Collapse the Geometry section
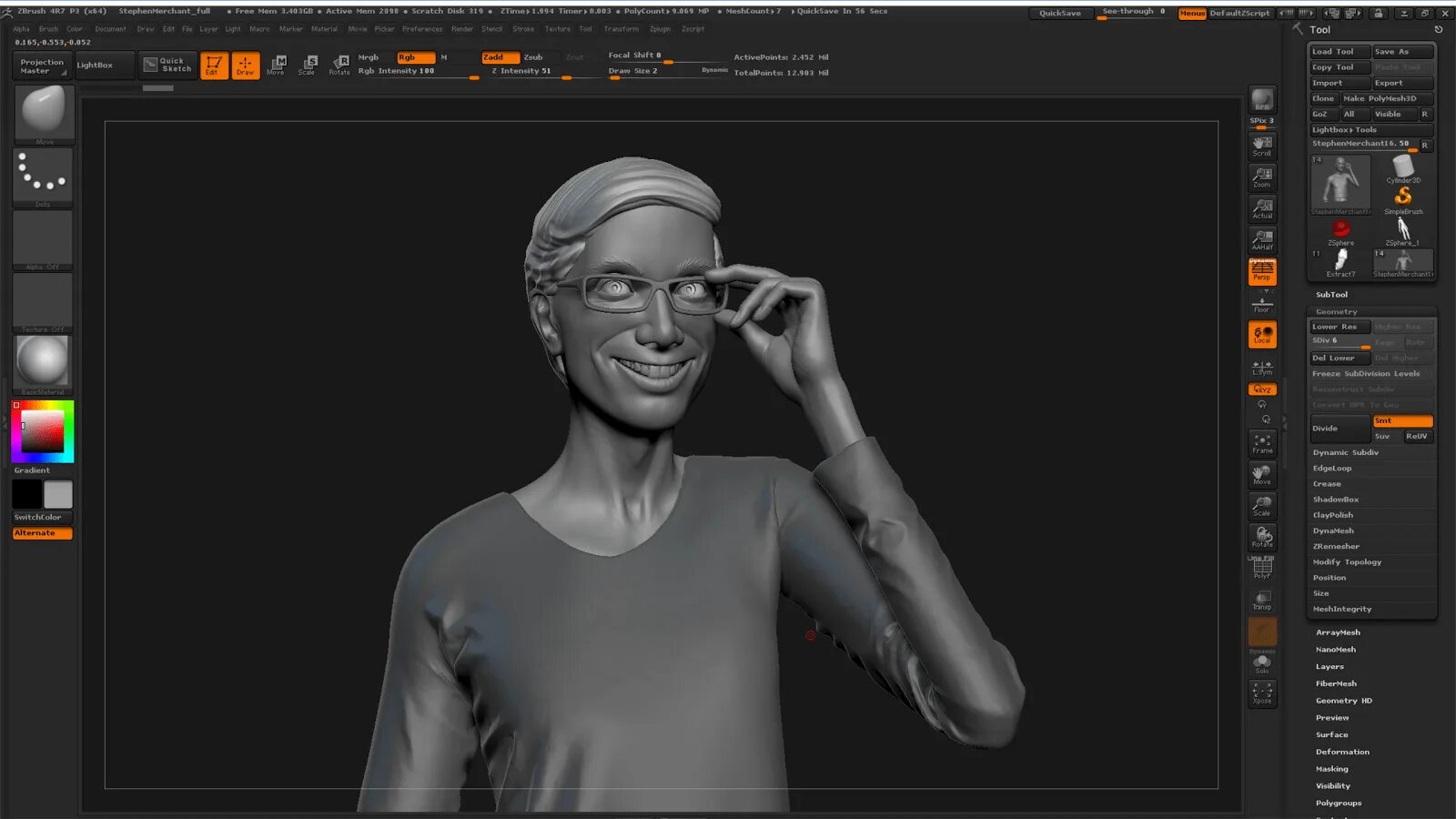This screenshot has height=819, width=1456. tap(1336, 312)
